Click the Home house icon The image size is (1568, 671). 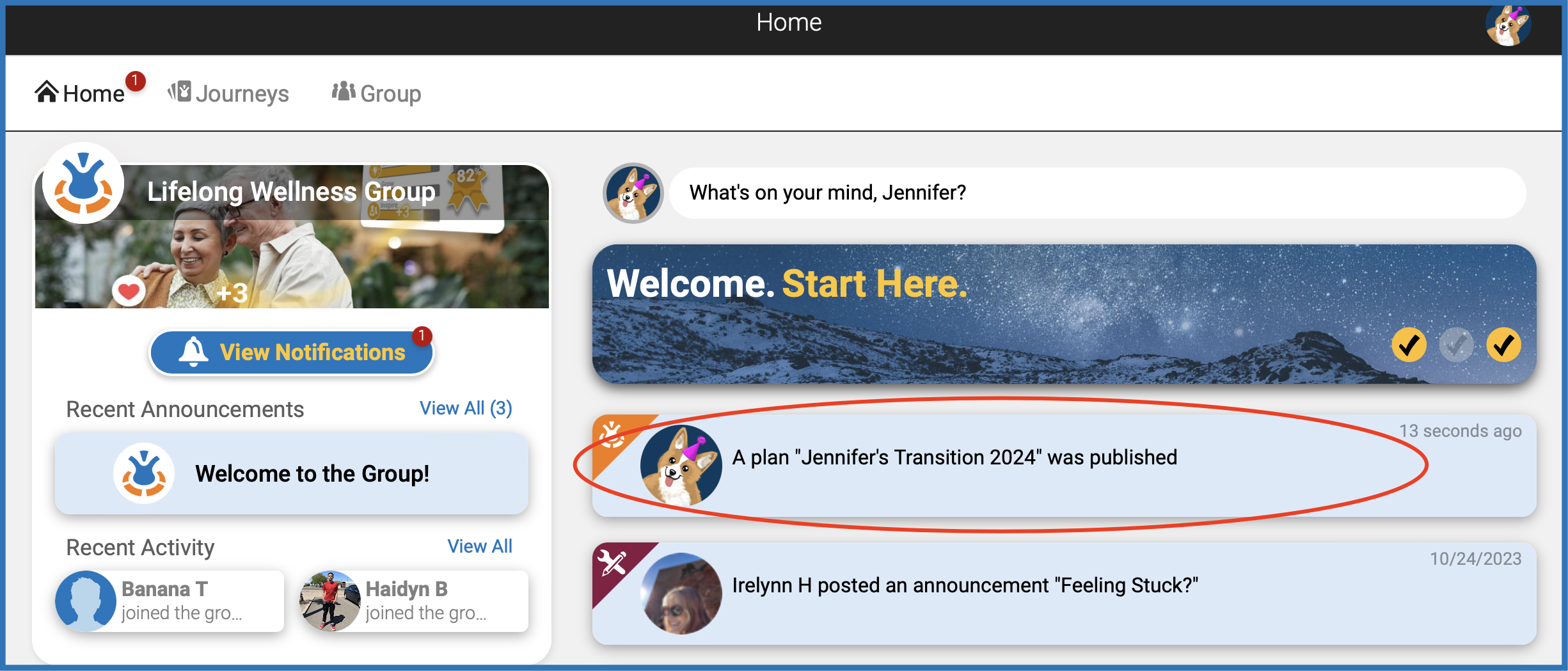[47, 92]
